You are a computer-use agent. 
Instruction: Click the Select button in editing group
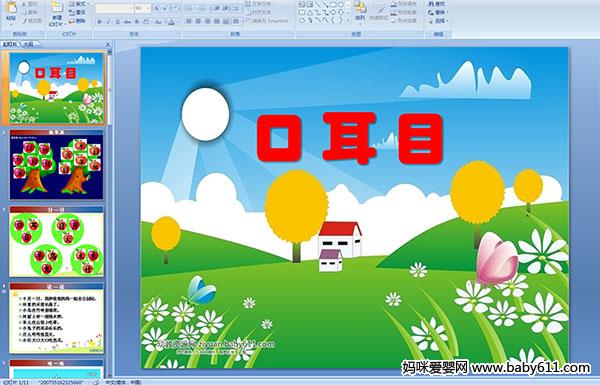pyautogui.click(x=437, y=21)
